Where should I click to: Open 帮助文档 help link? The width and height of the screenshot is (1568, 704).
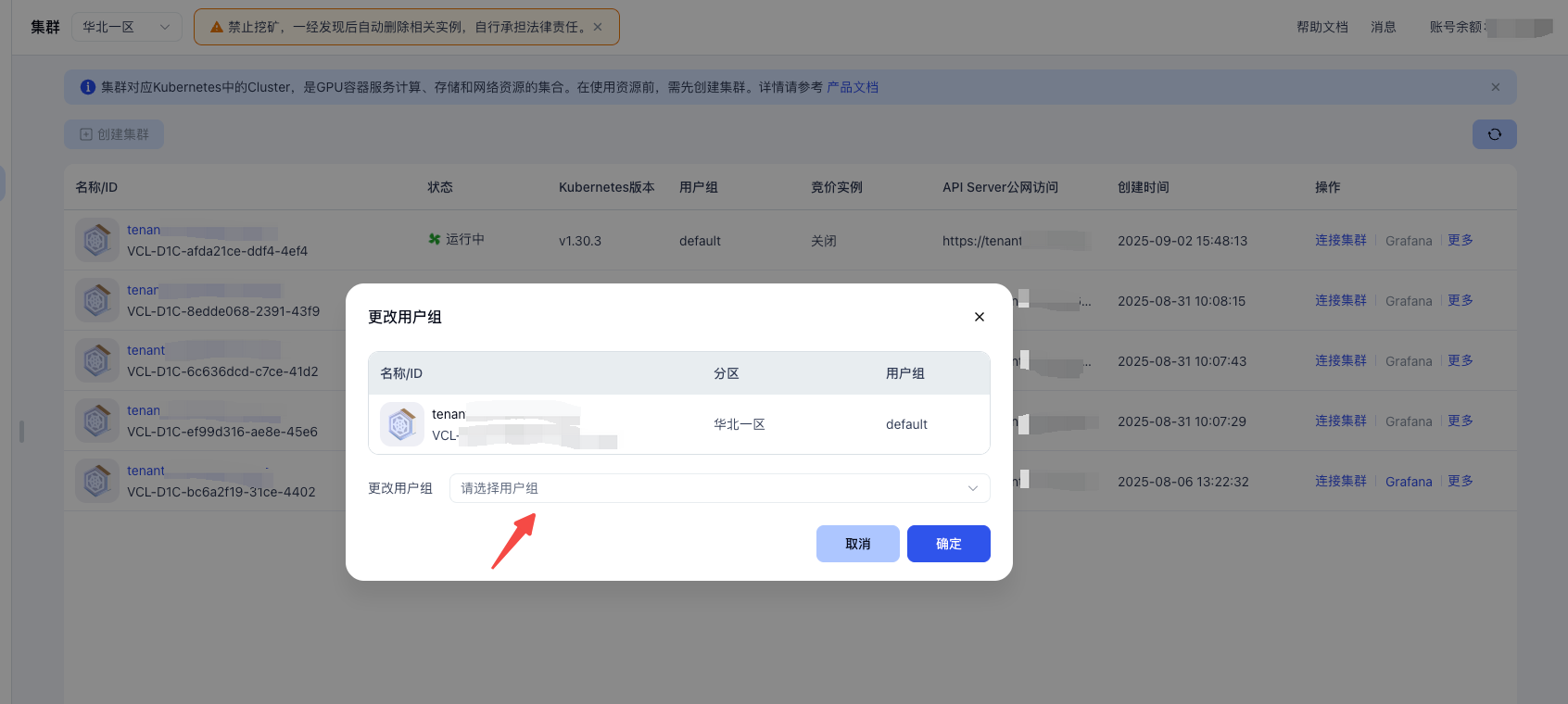tap(1322, 27)
